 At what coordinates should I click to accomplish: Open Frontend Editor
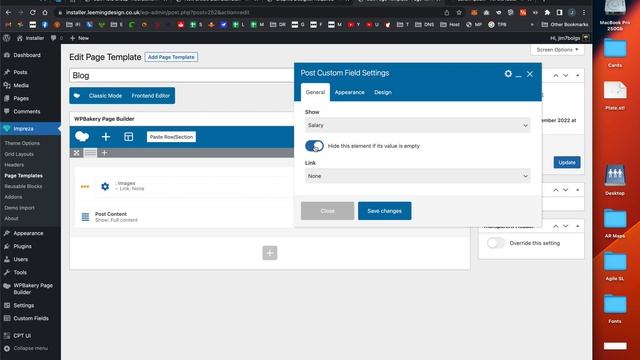[151, 96]
